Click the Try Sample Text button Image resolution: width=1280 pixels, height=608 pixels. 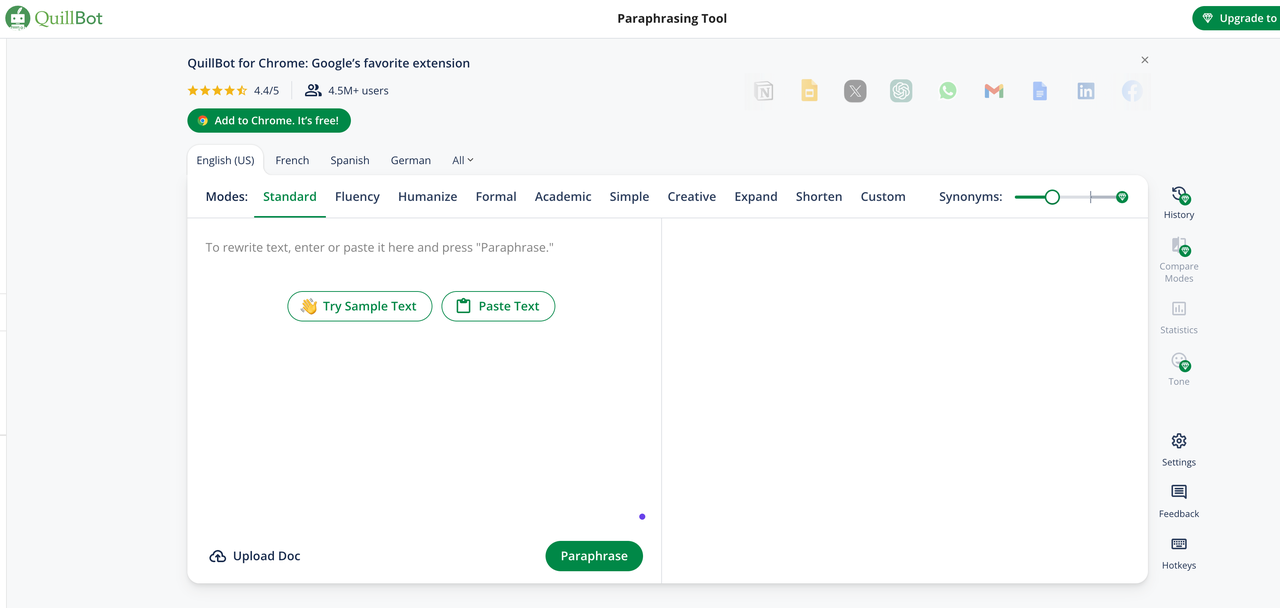(360, 306)
